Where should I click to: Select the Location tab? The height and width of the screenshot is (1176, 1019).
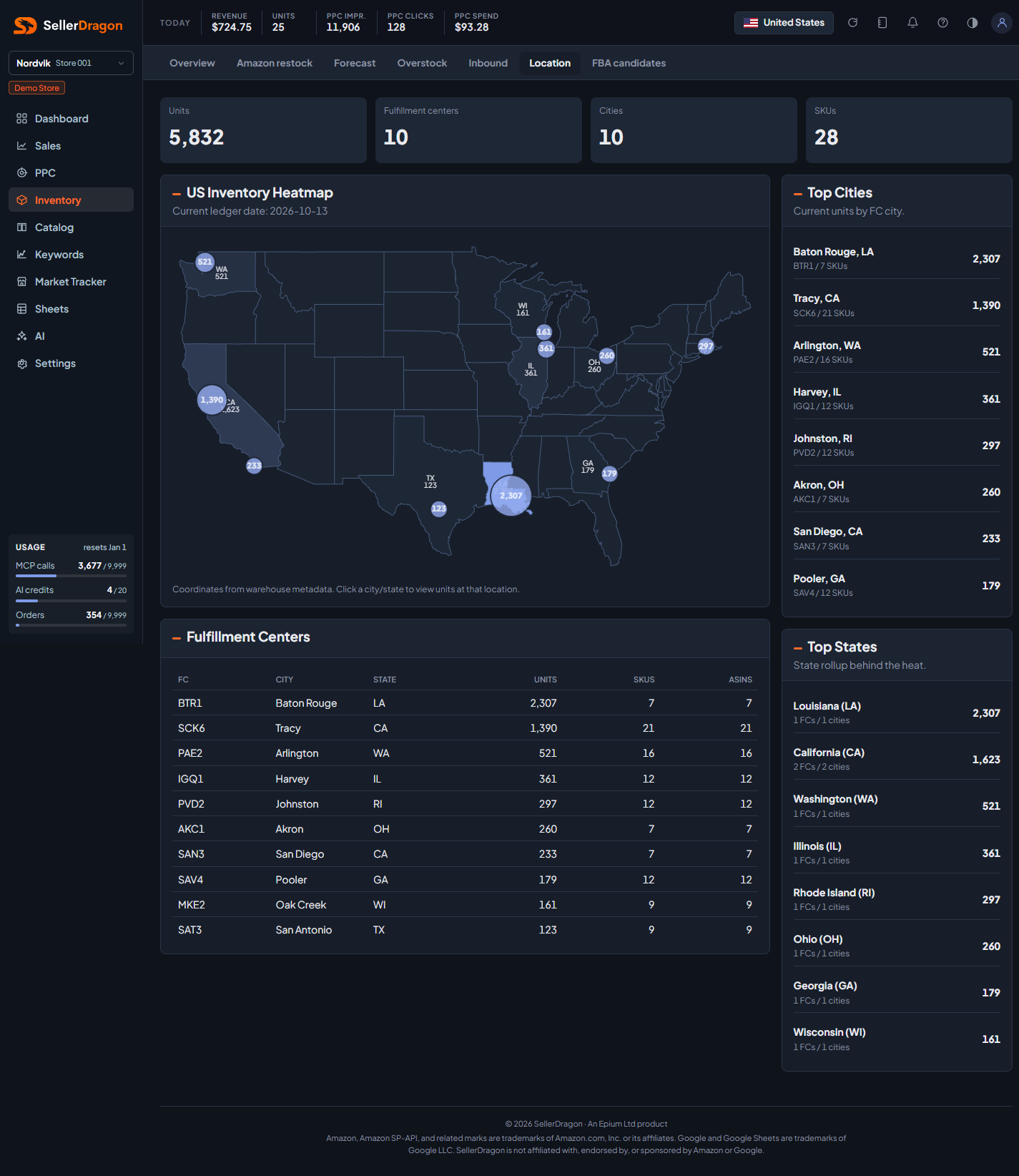tap(550, 63)
